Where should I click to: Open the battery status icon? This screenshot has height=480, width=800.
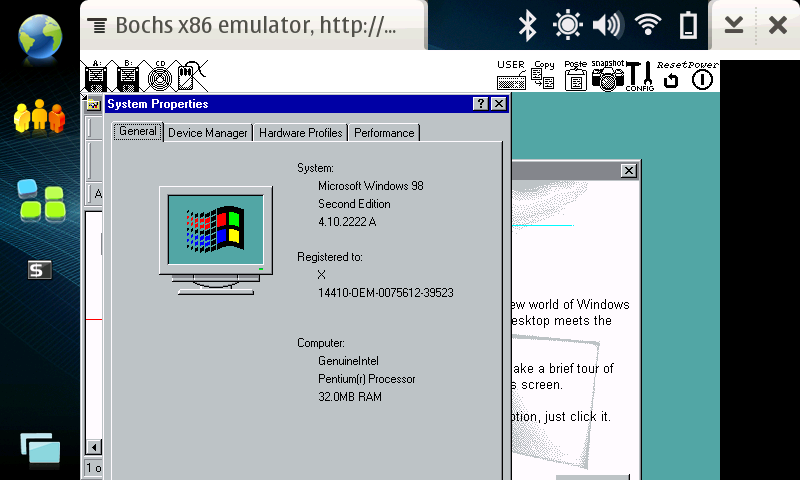(x=688, y=25)
